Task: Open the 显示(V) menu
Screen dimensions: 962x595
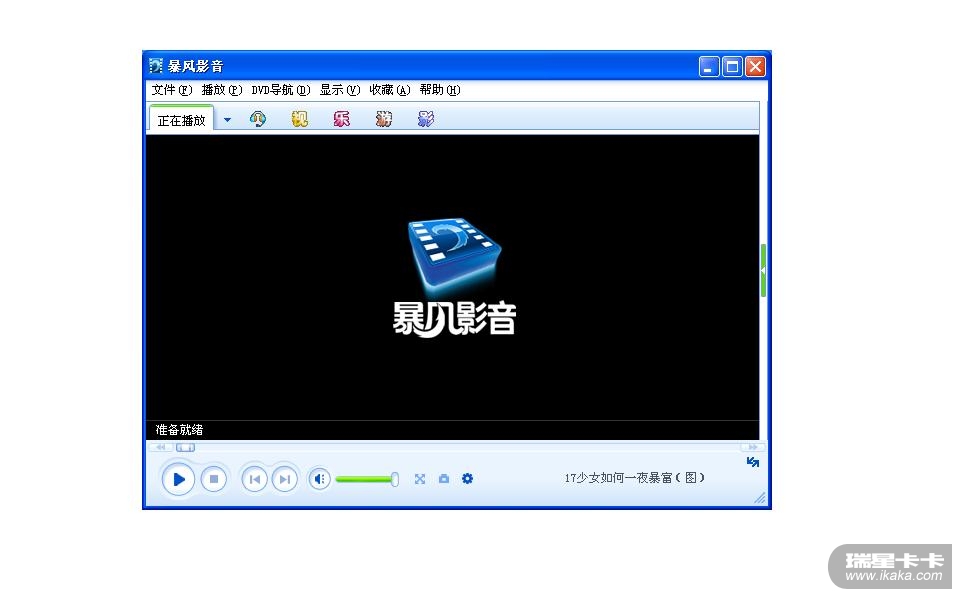Action: tap(339, 90)
